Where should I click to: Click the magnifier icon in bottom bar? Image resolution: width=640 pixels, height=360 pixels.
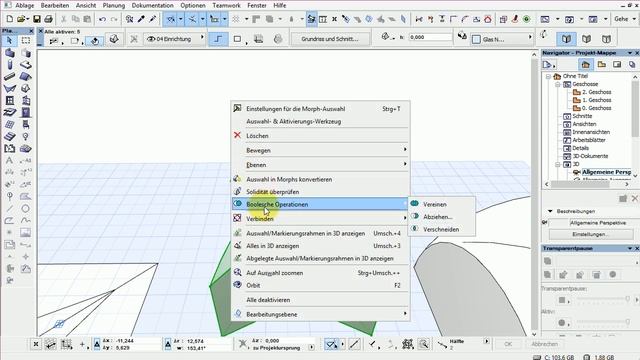coord(423,344)
